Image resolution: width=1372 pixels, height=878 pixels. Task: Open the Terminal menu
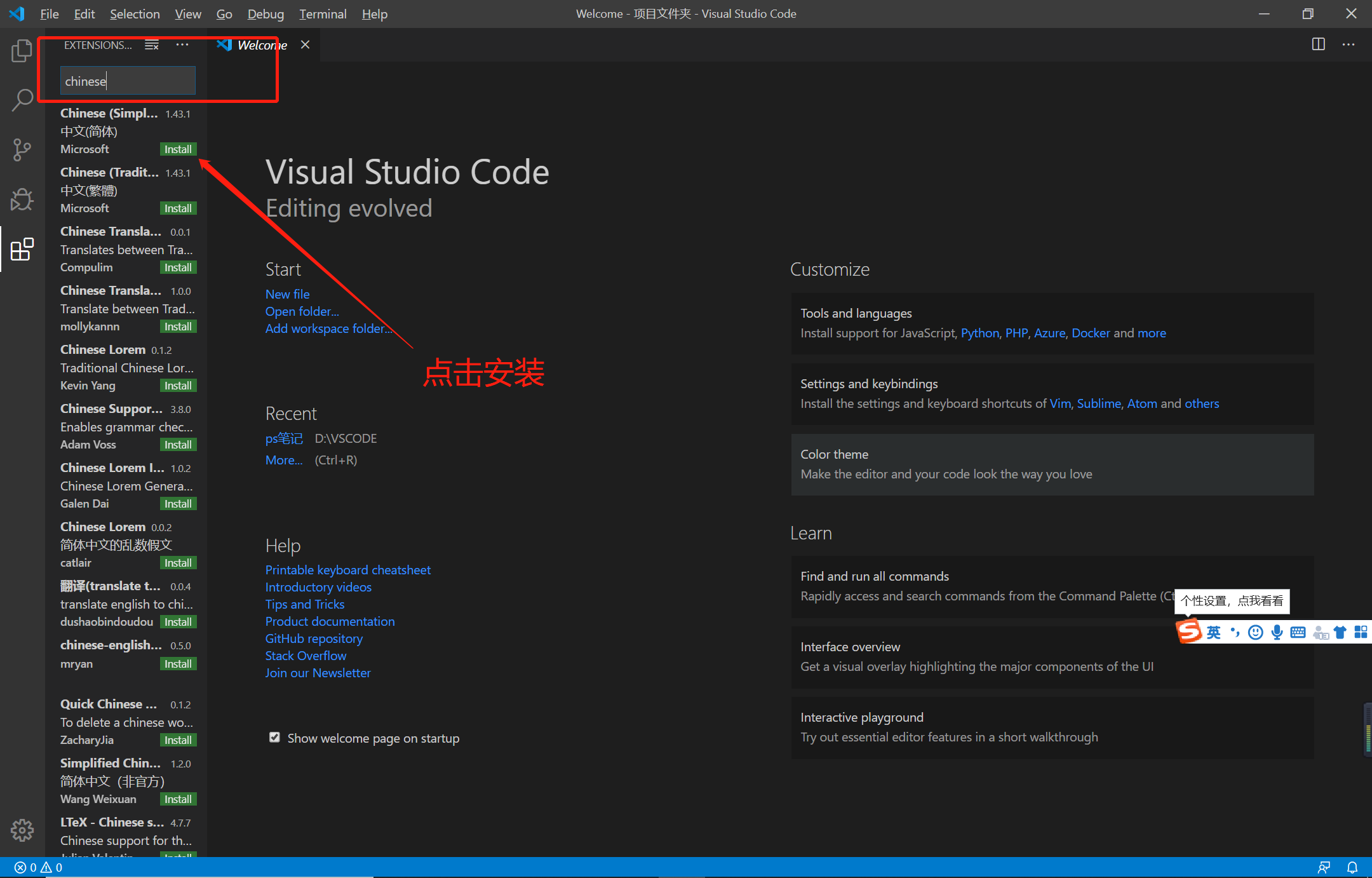pyautogui.click(x=323, y=14)
